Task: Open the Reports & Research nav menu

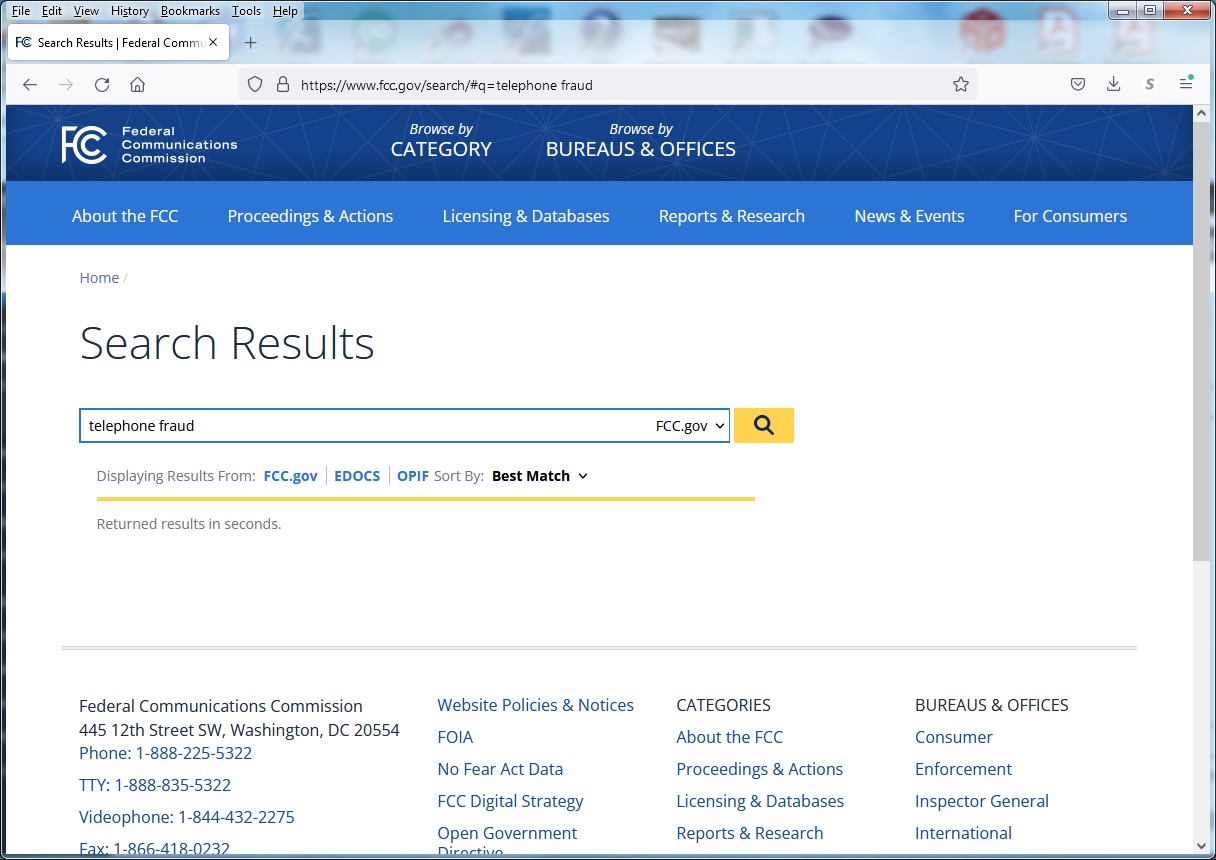Action: click(732, 216)
